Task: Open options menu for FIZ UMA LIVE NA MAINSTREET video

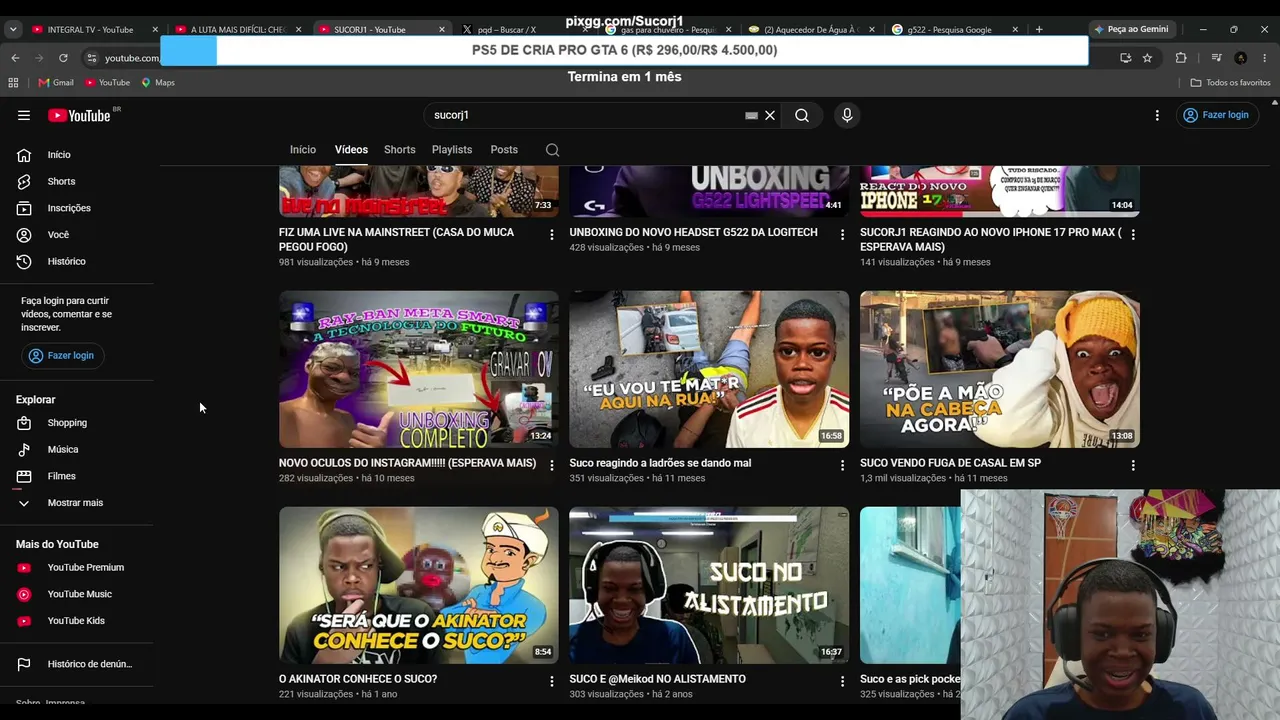Action: click(551, 234)
